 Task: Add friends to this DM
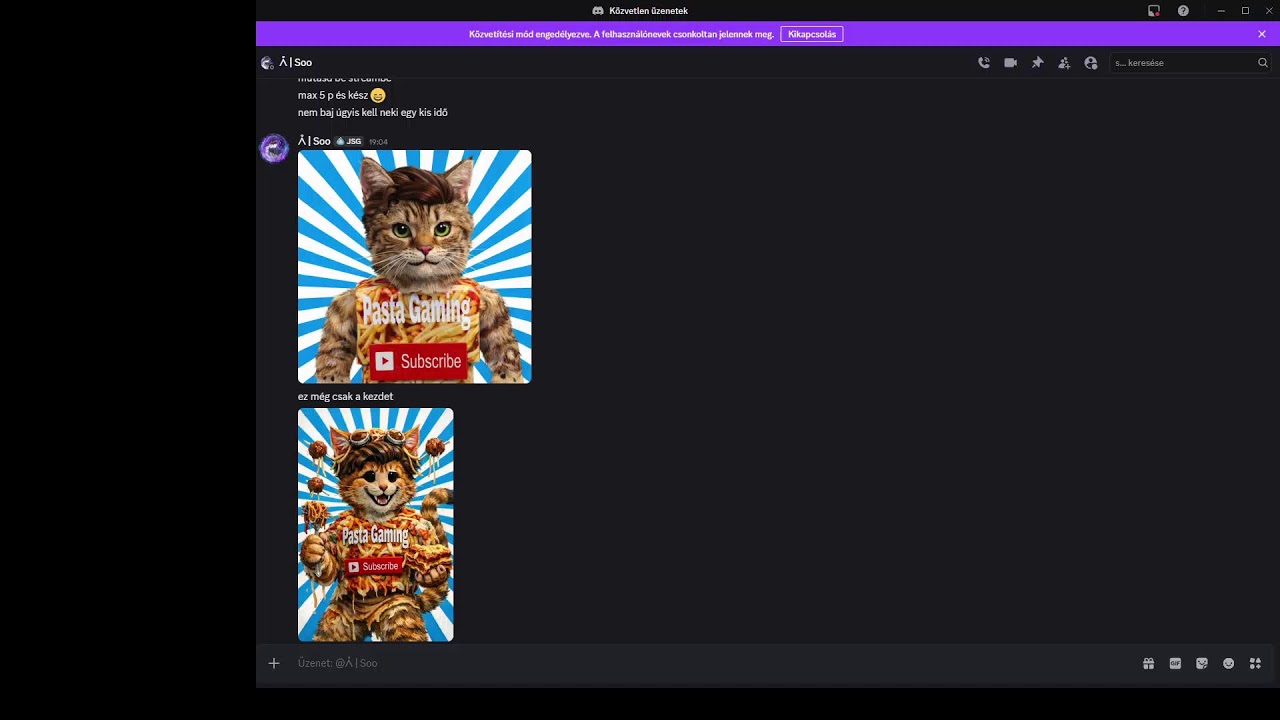[1064, 63]
